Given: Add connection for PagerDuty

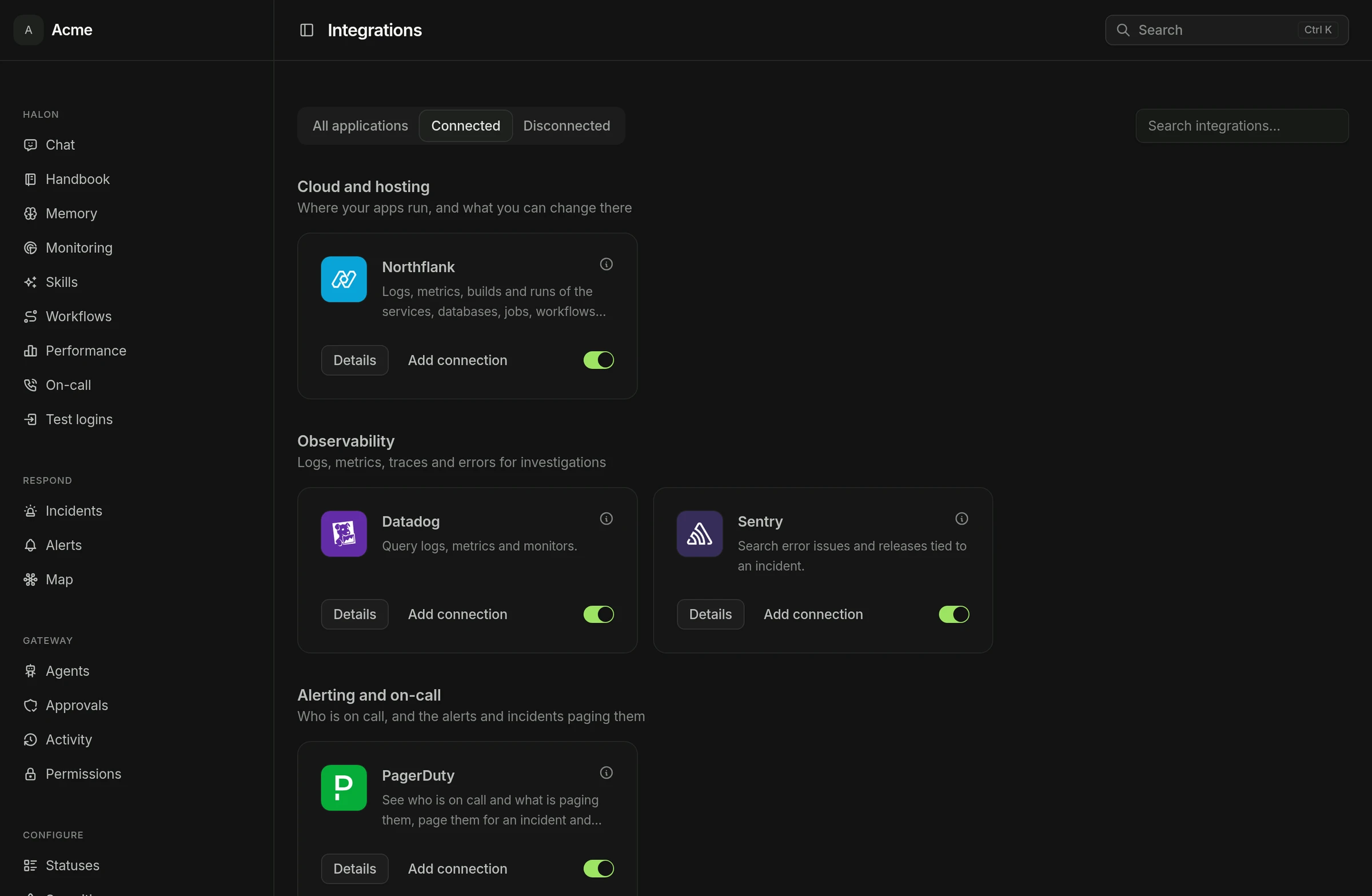Looking at the screenshot, I should (x=458, y=869).
